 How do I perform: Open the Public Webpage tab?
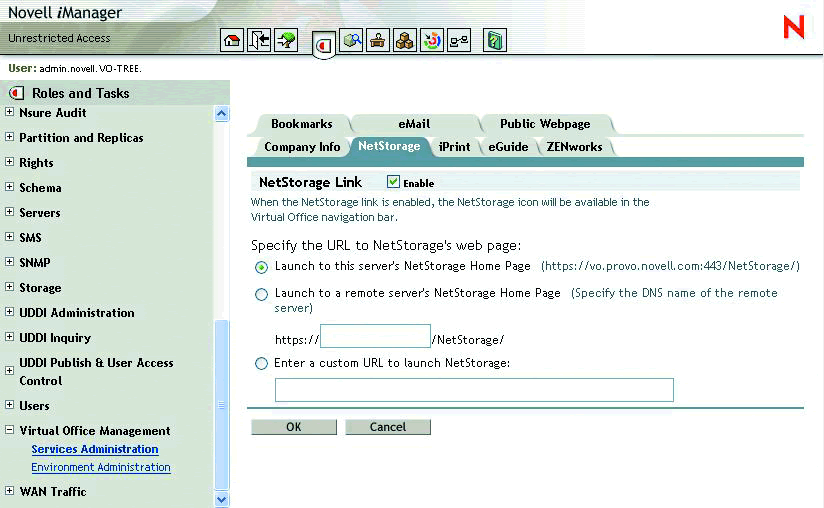coord(545,124)
